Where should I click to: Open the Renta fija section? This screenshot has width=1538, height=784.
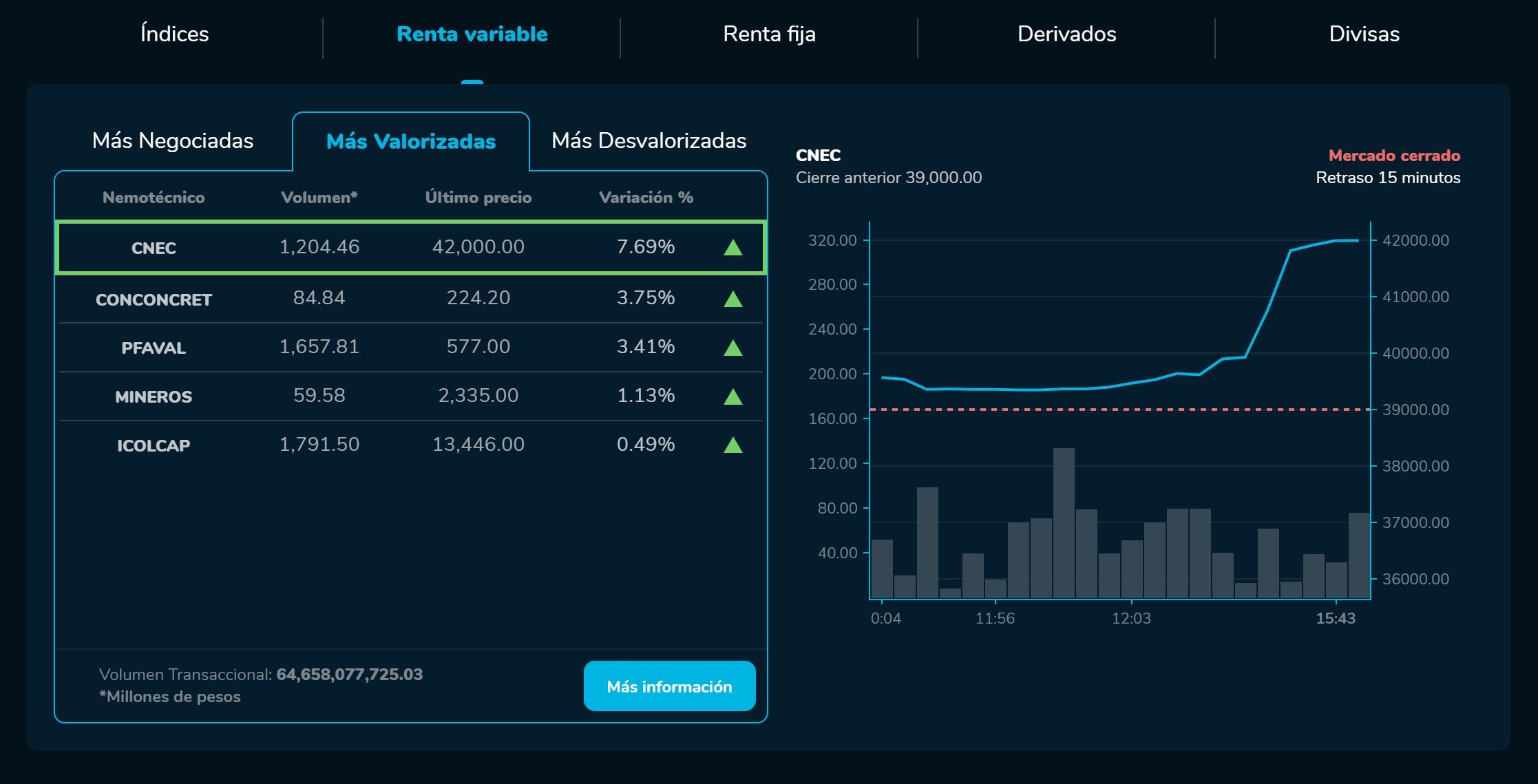(768, 34)
